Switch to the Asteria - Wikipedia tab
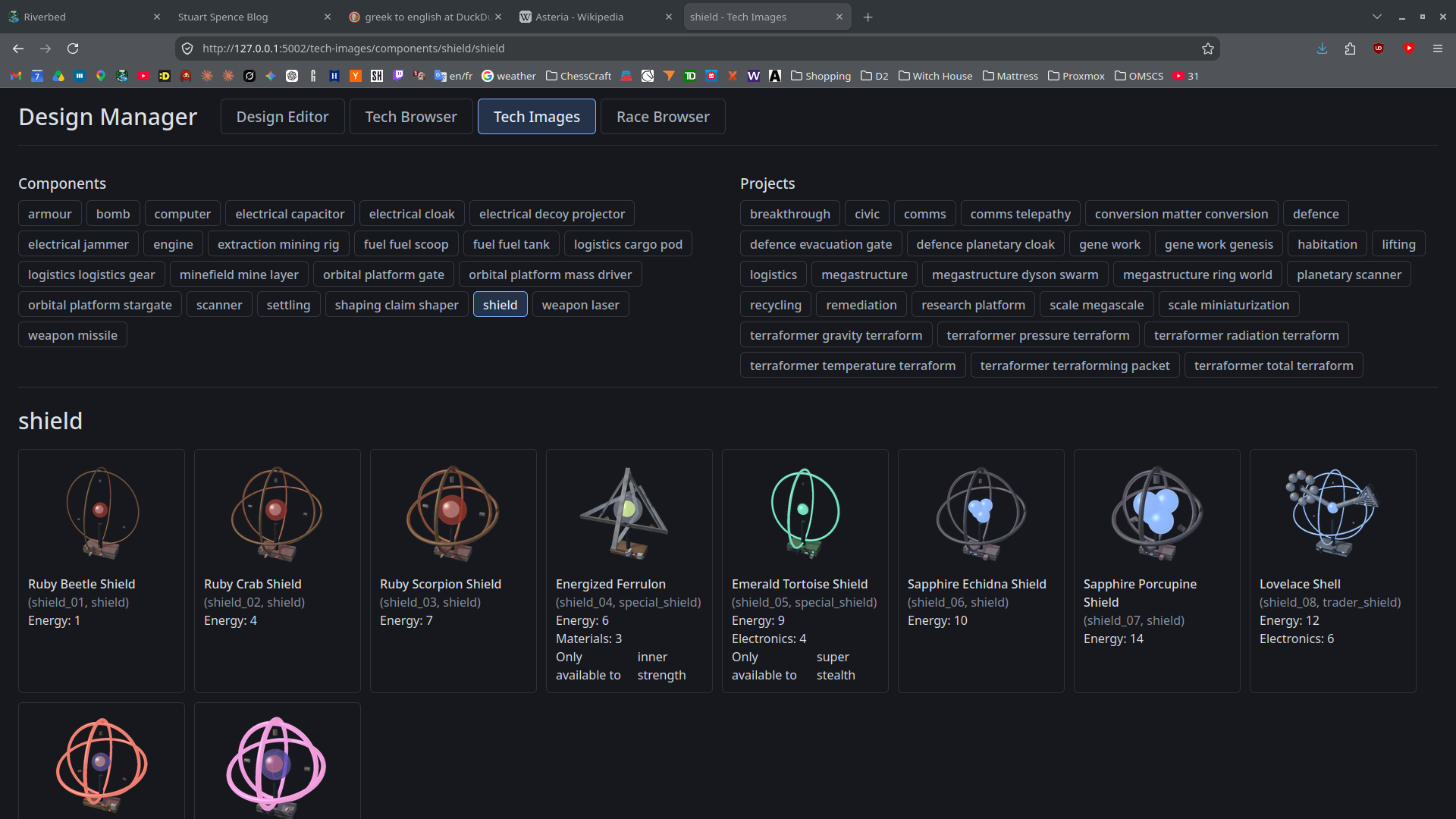The height and width of the screenshot is (819, 1456). 595,17
